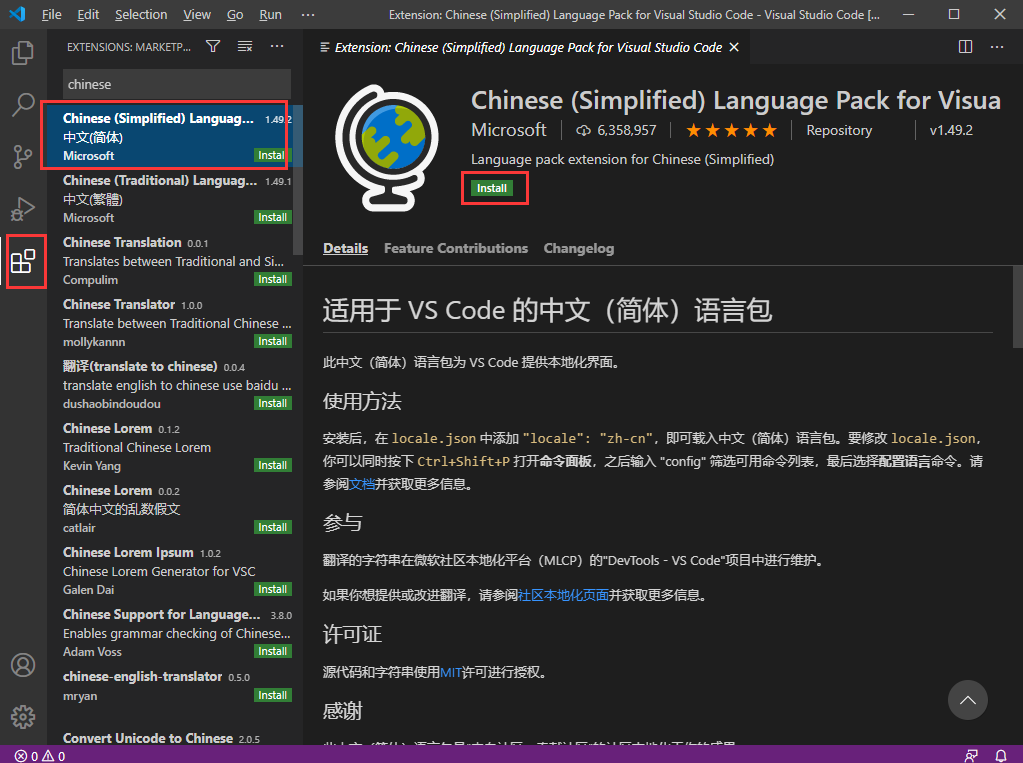Open the Explorer view in activity bar
The width and height of the screenshot is (1023, 763).
coord(23,53)
